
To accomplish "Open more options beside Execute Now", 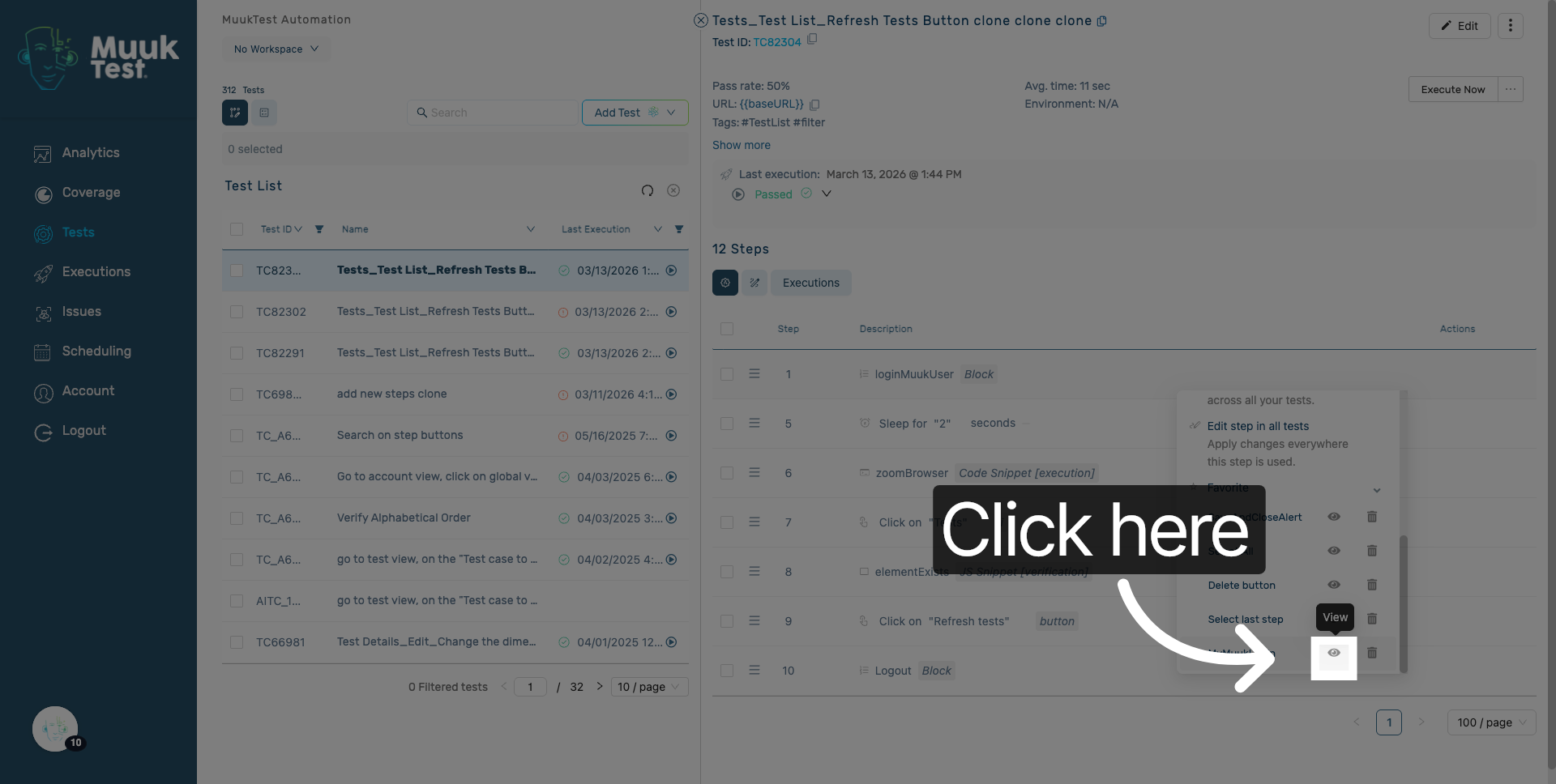I will (1511, 89).
